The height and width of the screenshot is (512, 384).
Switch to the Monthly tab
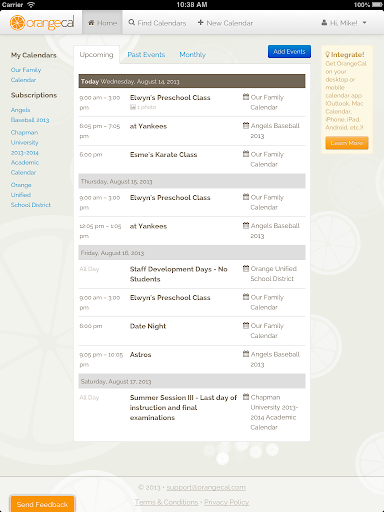[x=192, y=54]
